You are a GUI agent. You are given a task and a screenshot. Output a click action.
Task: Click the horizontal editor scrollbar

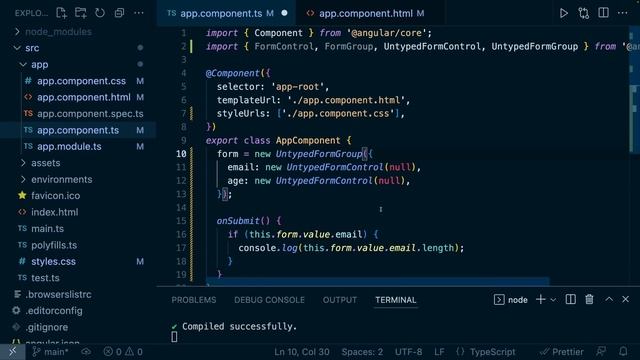pyautogui.click(x=378, y=282)
